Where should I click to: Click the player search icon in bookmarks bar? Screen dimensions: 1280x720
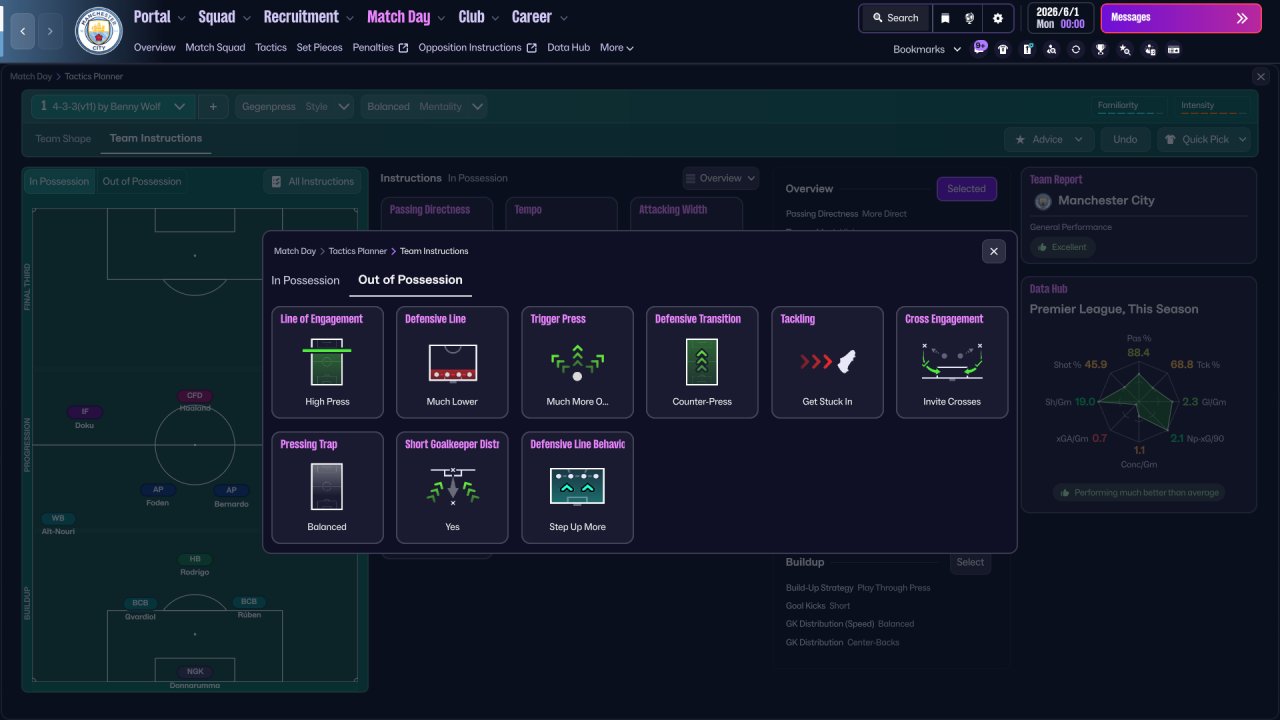click(x=1051, y=49)
